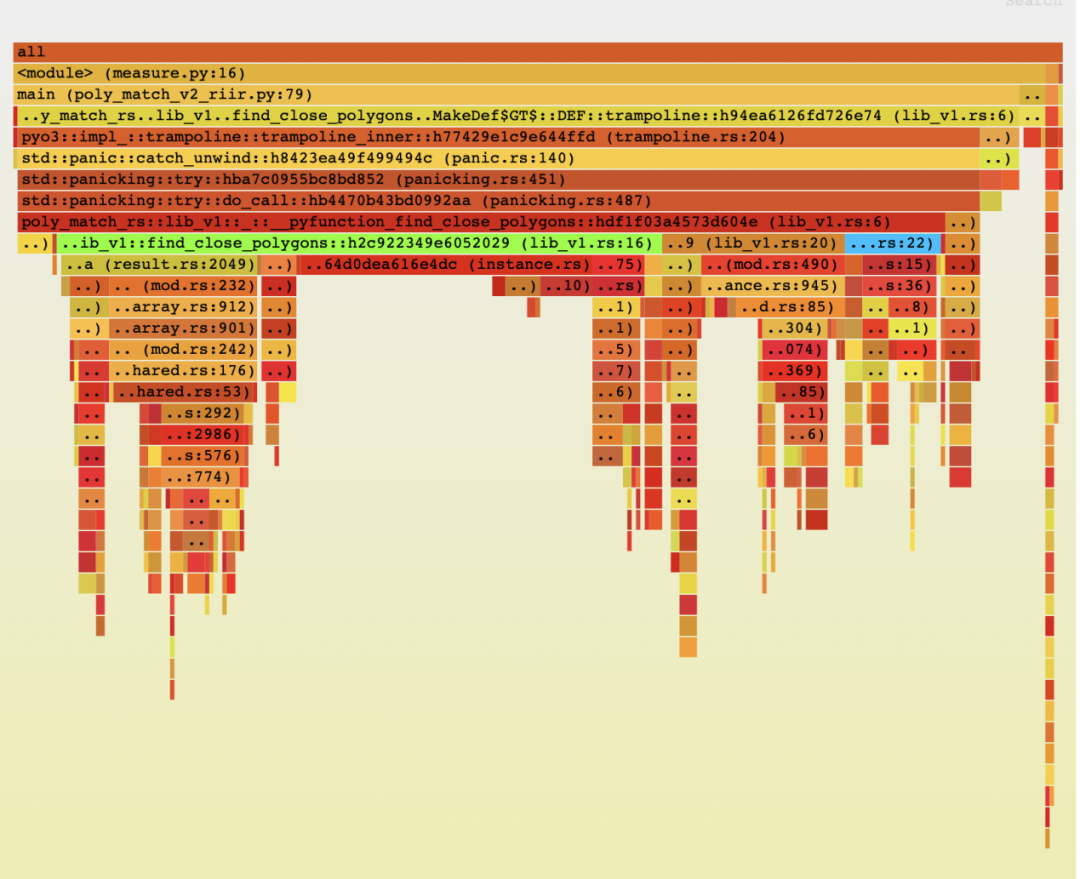This screenshot has width=1080, height=879.
Task: Select the '..304)' frame
Action: [x=793, y=329]
